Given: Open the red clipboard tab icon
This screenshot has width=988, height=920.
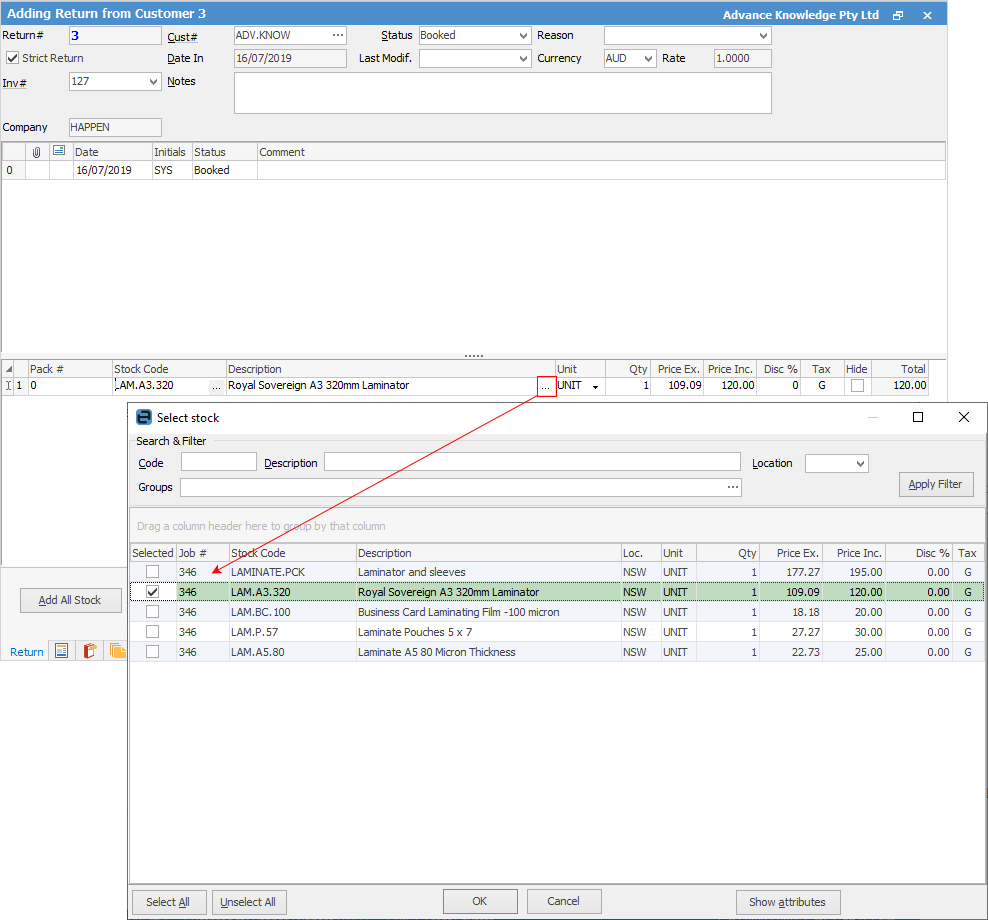Looking at the screenshot, I should (90, 651).
